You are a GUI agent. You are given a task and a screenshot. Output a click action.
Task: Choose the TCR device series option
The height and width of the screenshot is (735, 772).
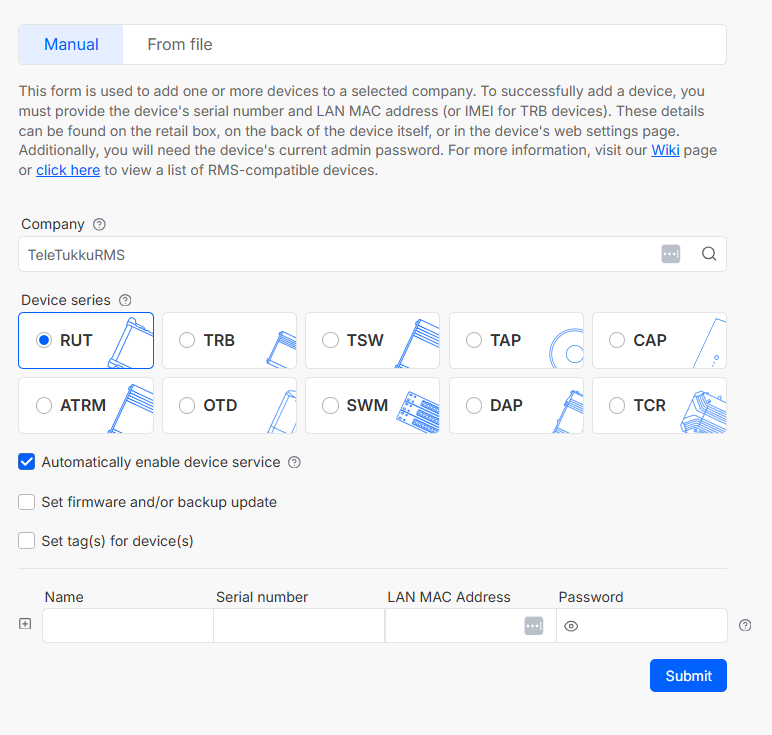(x=617, y=406)
